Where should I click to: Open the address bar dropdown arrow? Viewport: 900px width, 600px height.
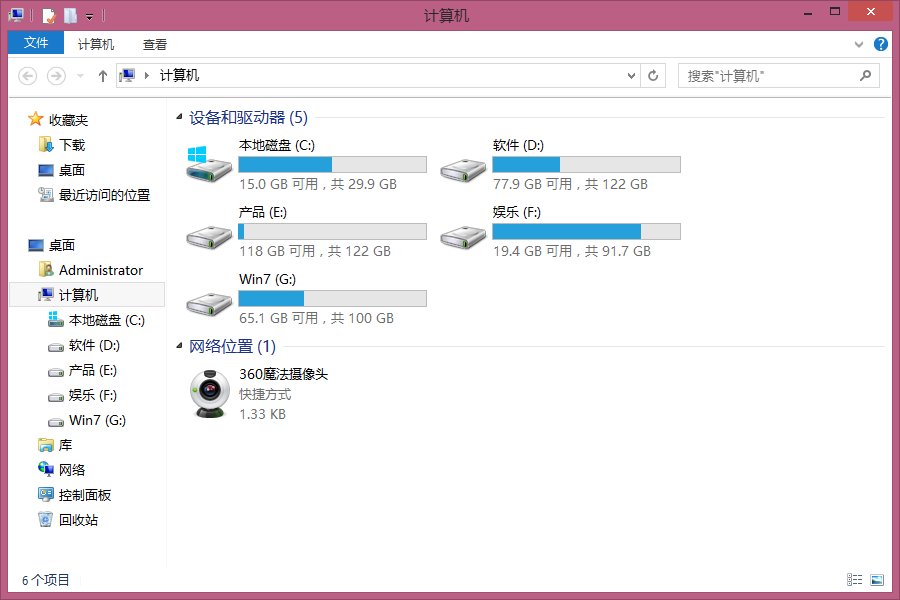(x=630, y=75)
